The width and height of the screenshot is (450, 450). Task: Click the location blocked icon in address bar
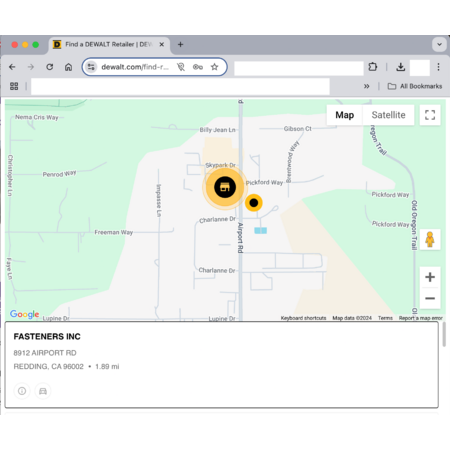[181, 67]
